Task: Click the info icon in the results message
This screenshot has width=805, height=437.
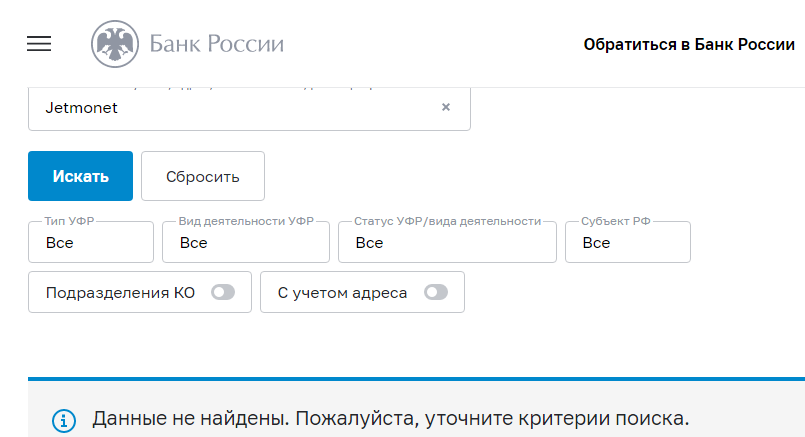Action: pyautogui.click(x=64, y=421)
